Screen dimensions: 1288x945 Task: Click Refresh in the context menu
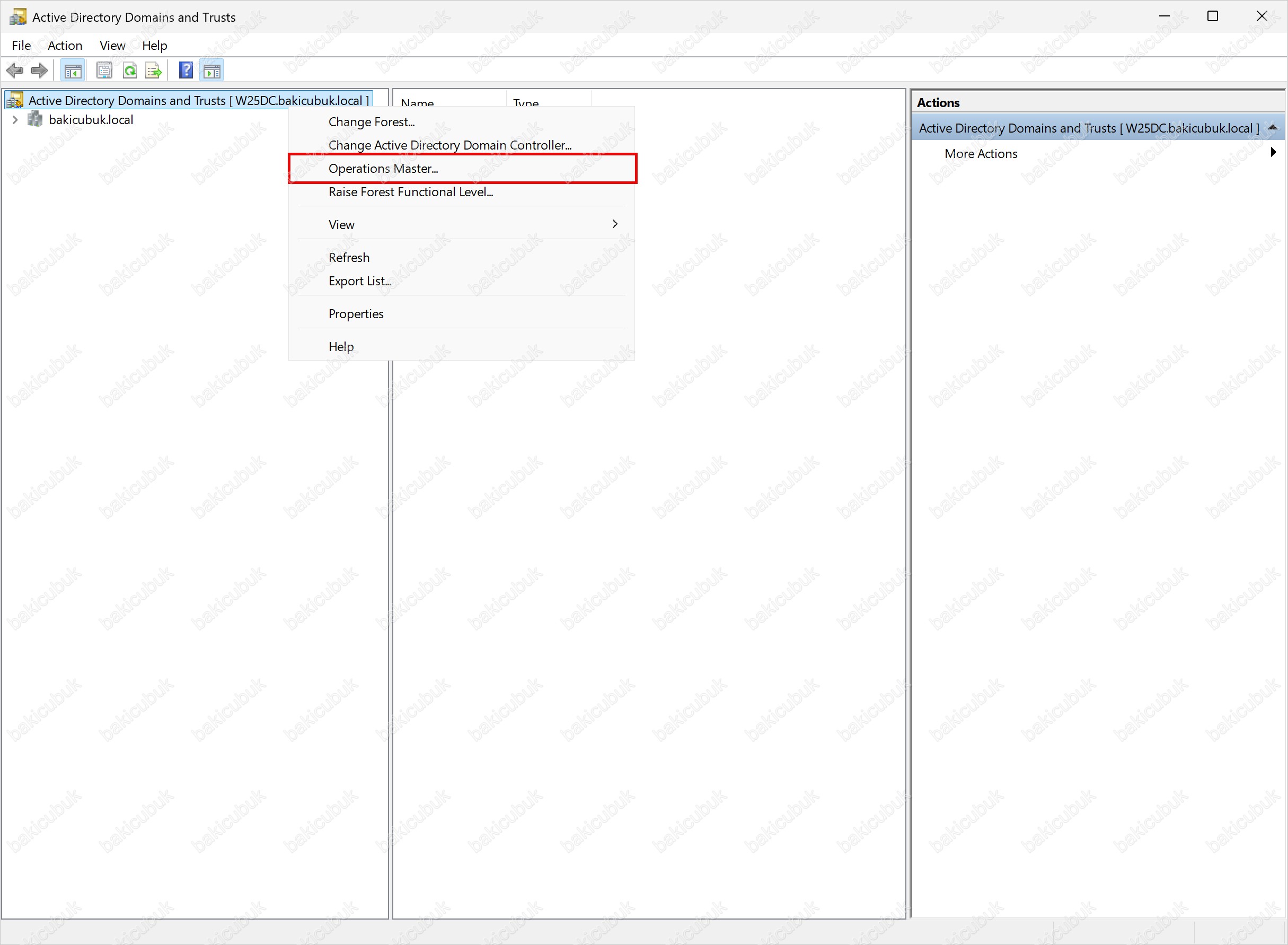click(461, 257)
